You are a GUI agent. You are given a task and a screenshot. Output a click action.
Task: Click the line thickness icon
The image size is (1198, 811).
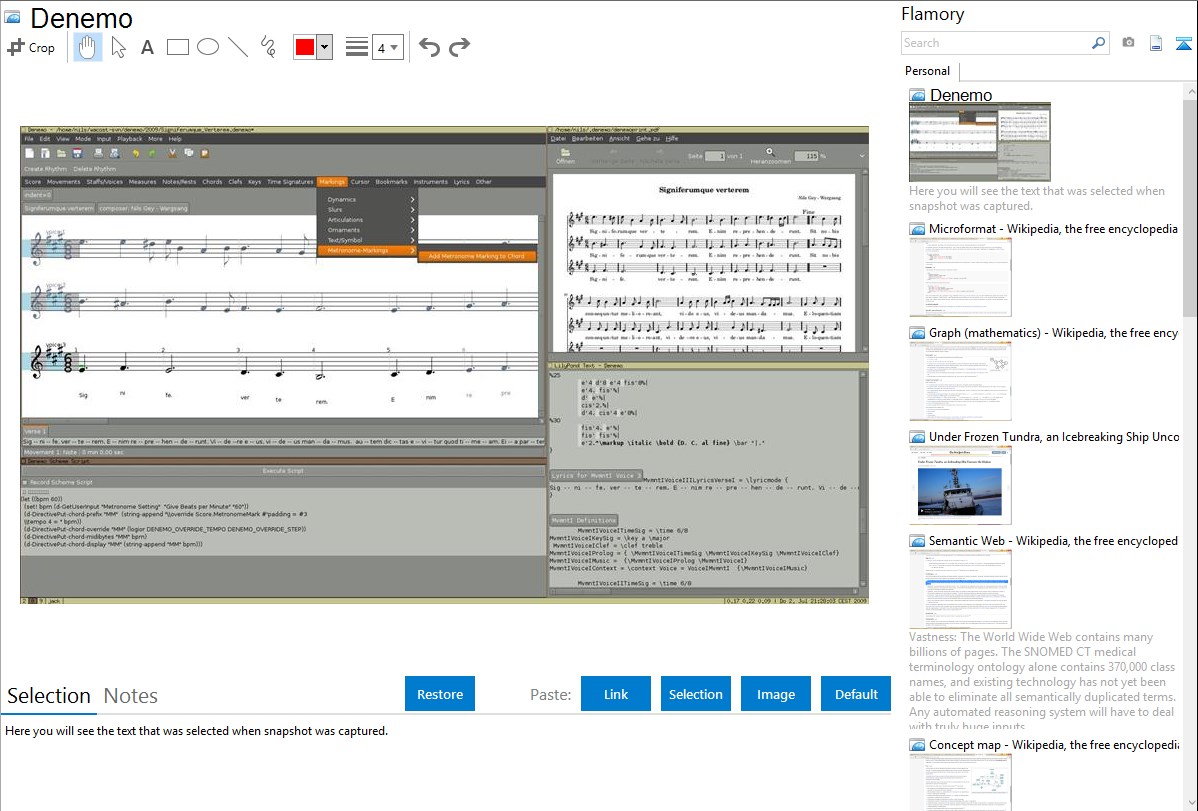click(357, 47)
